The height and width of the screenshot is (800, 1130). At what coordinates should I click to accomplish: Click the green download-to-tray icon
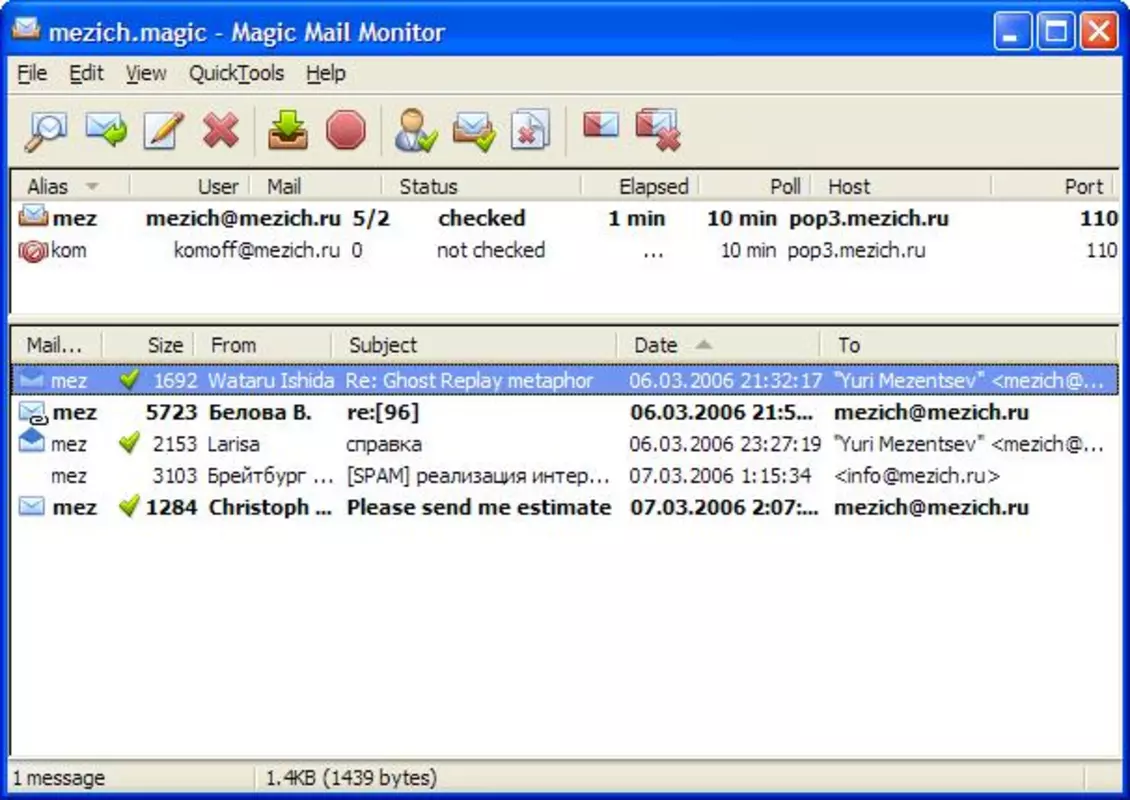pyautogui.click(x=288, y=130)
